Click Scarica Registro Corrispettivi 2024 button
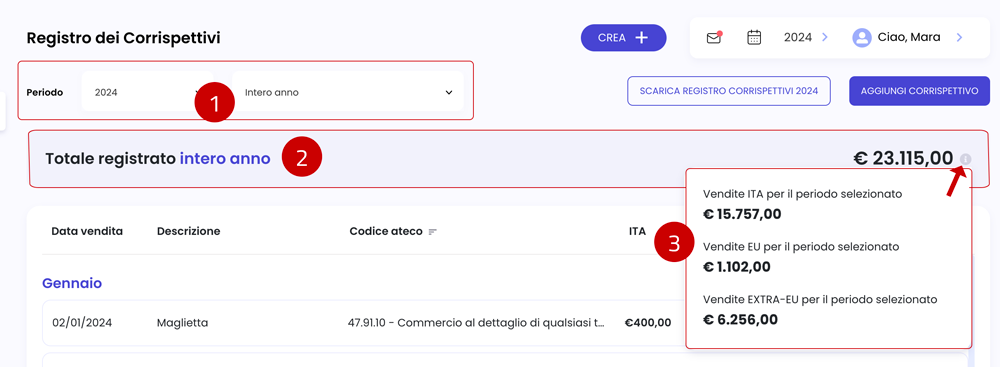 (x=730, y=91)
